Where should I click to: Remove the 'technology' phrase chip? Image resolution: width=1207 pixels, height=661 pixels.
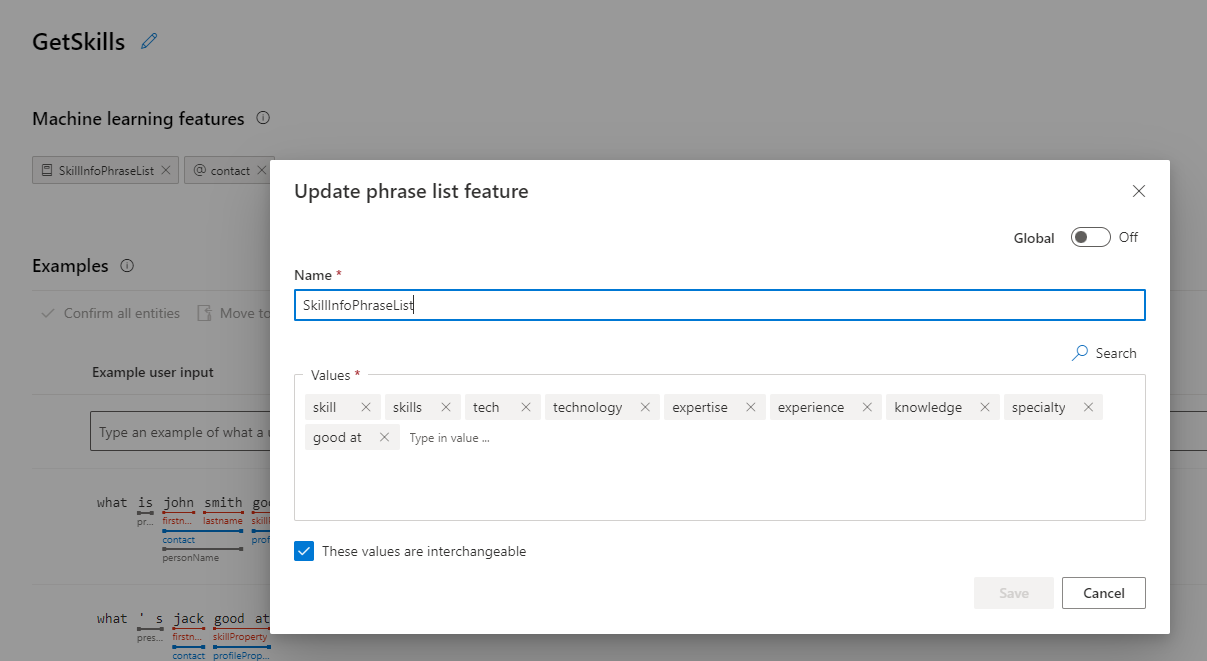(645, 407)
